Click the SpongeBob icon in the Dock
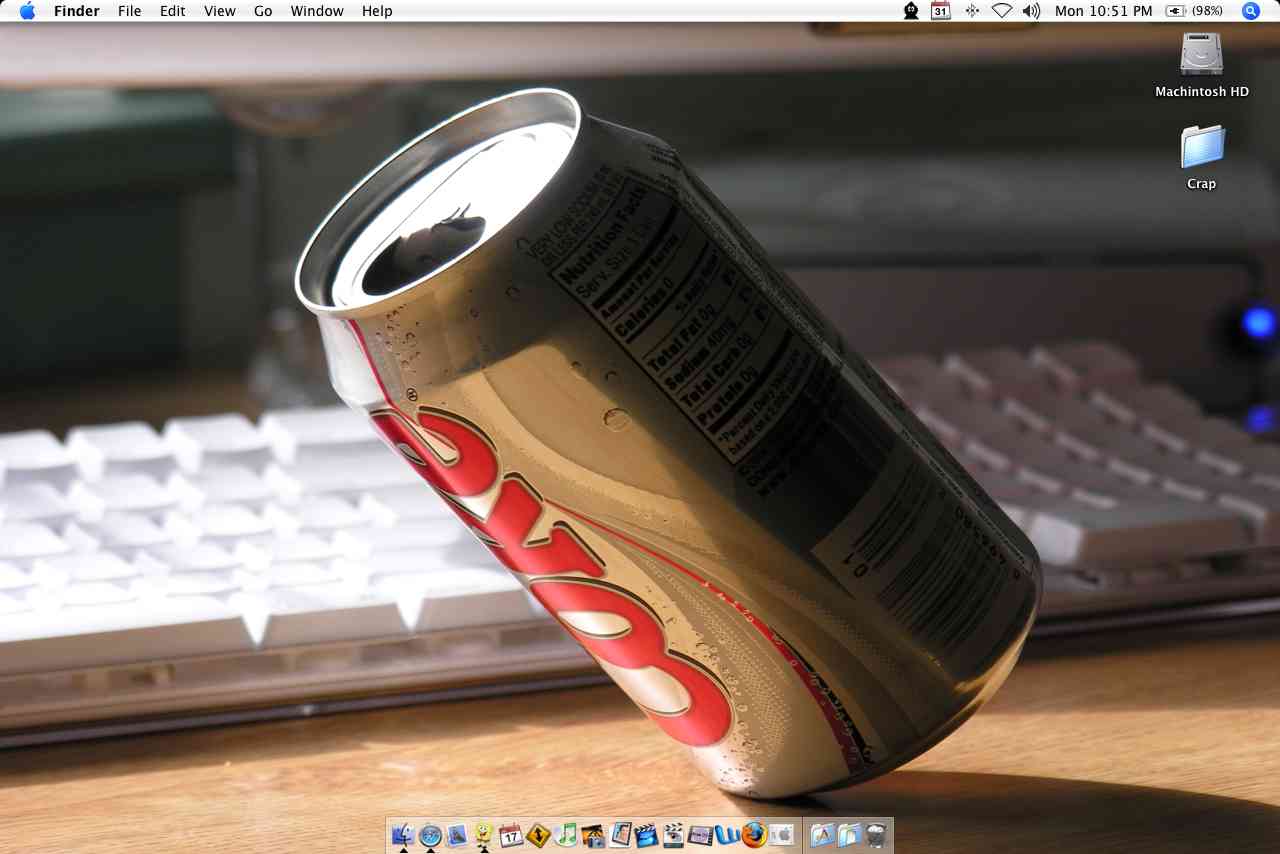The height and width of the screenshot is (854, 1280). 484,834
